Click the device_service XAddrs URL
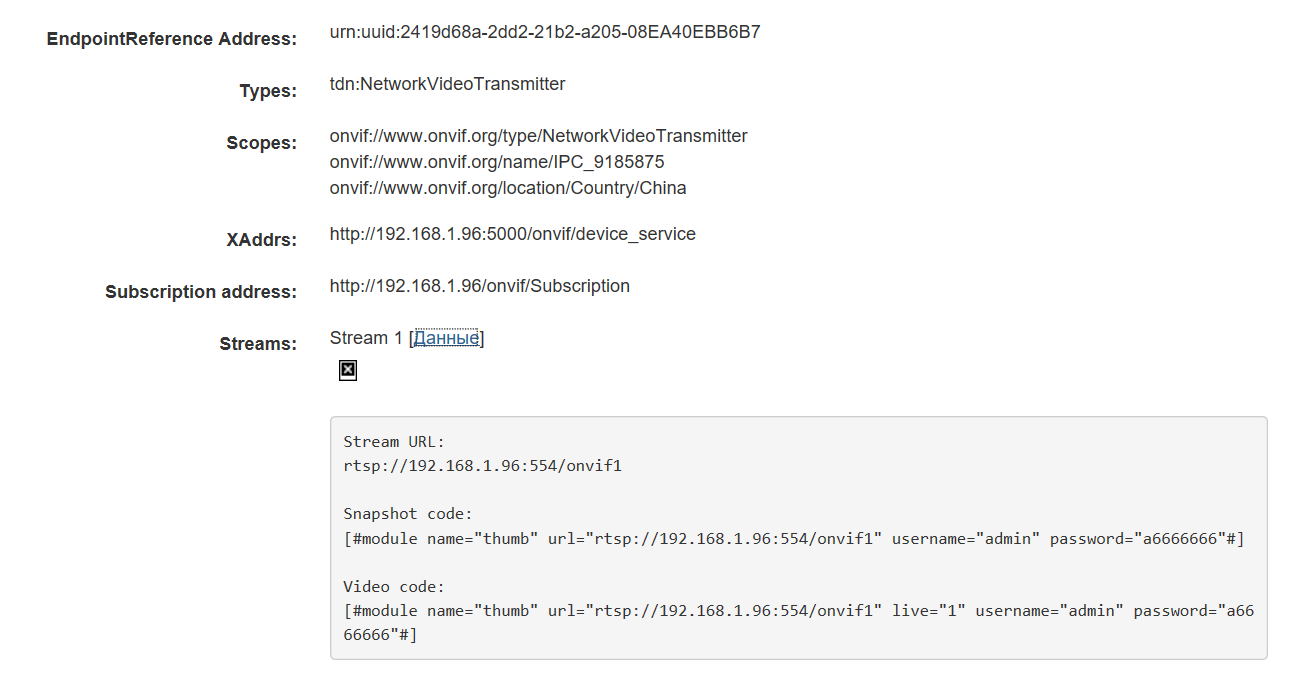The height and width of the screenshot is (684, 1294). (512, 234)
